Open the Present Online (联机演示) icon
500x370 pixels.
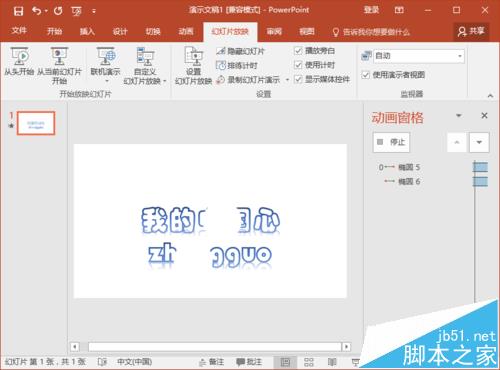tap(106, 56)
